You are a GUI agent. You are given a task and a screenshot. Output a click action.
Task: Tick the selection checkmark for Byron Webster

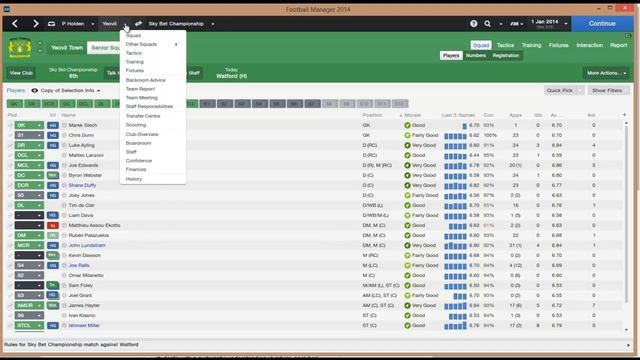coord(10,175)
